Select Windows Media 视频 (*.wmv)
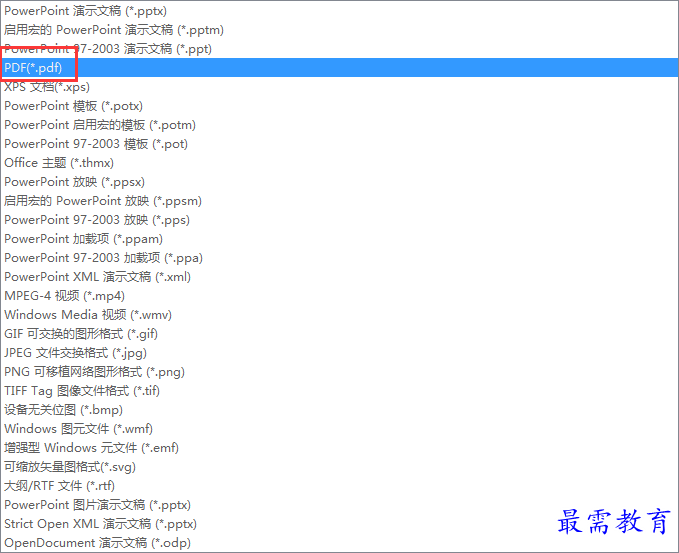Viewport: 679px width, 553px height. pyautogui.click(x=339, y=315)
